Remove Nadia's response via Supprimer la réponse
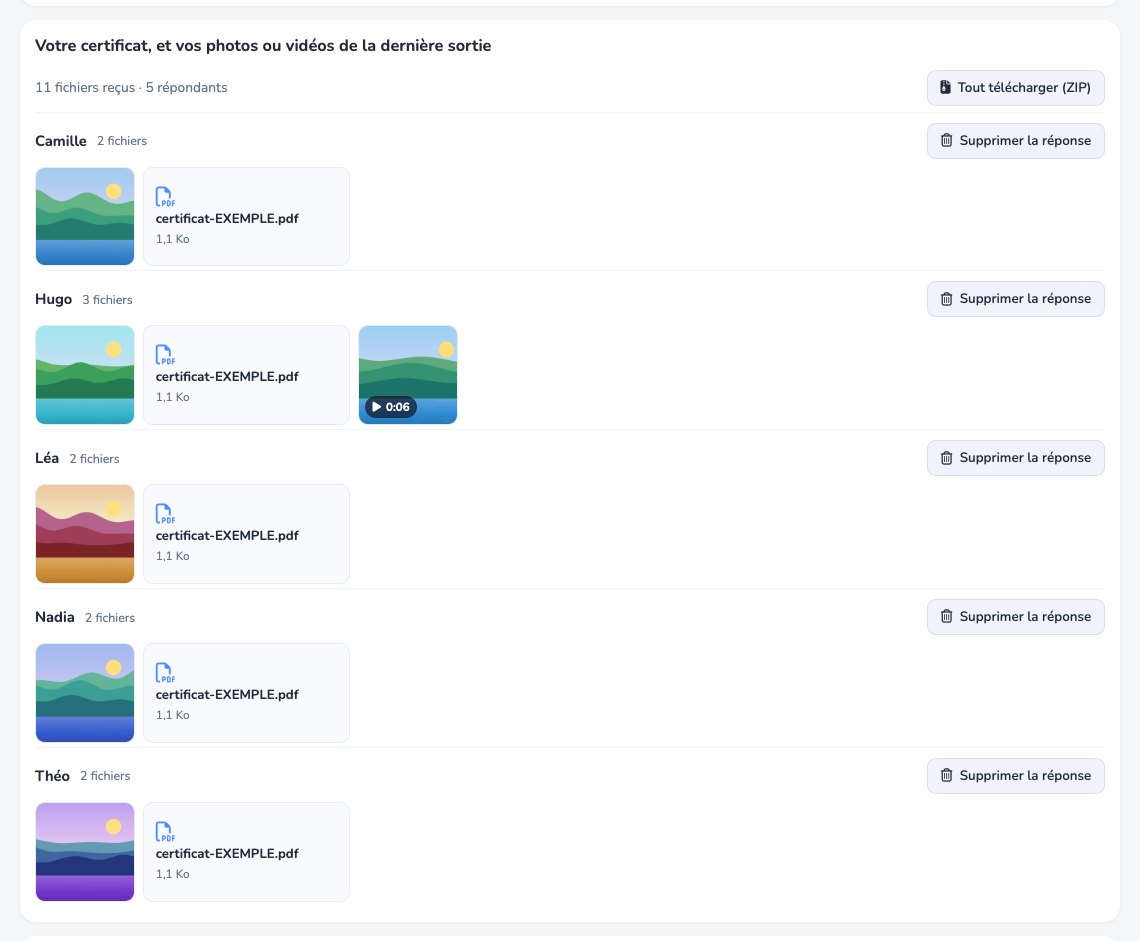 point(1015,617)
